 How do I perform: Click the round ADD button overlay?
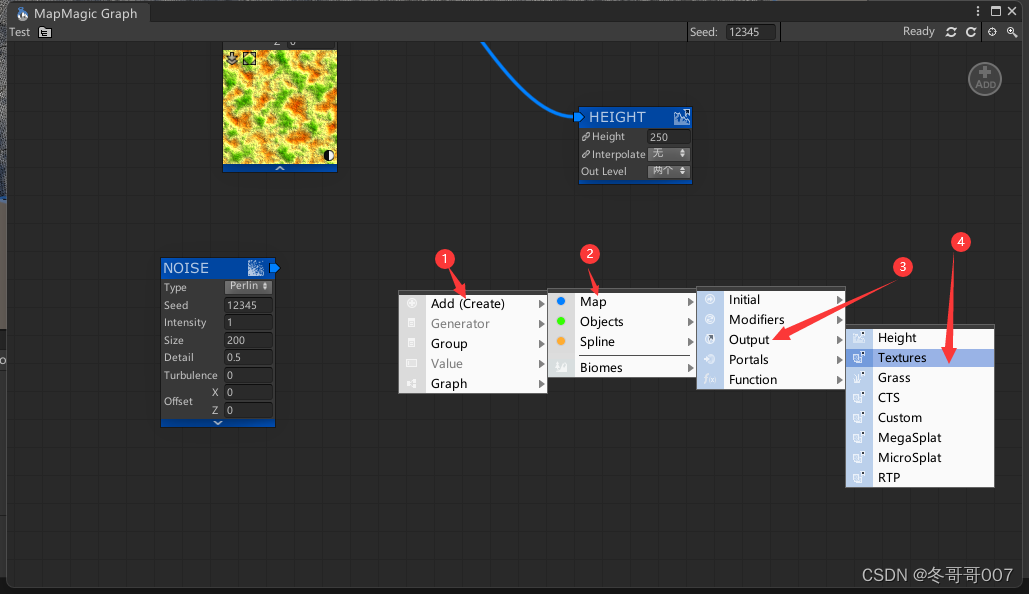tap(984, 78)
